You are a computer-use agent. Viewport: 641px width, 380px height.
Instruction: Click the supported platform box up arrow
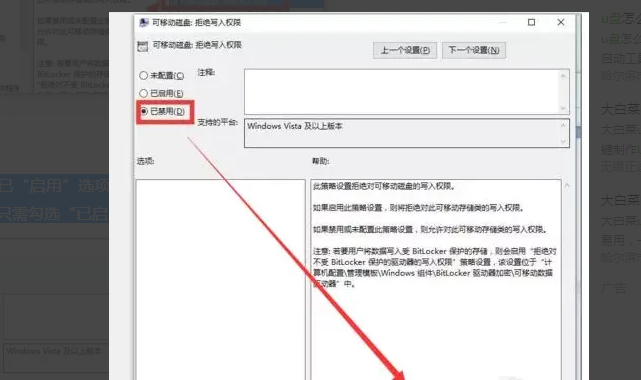pos(563,125)
